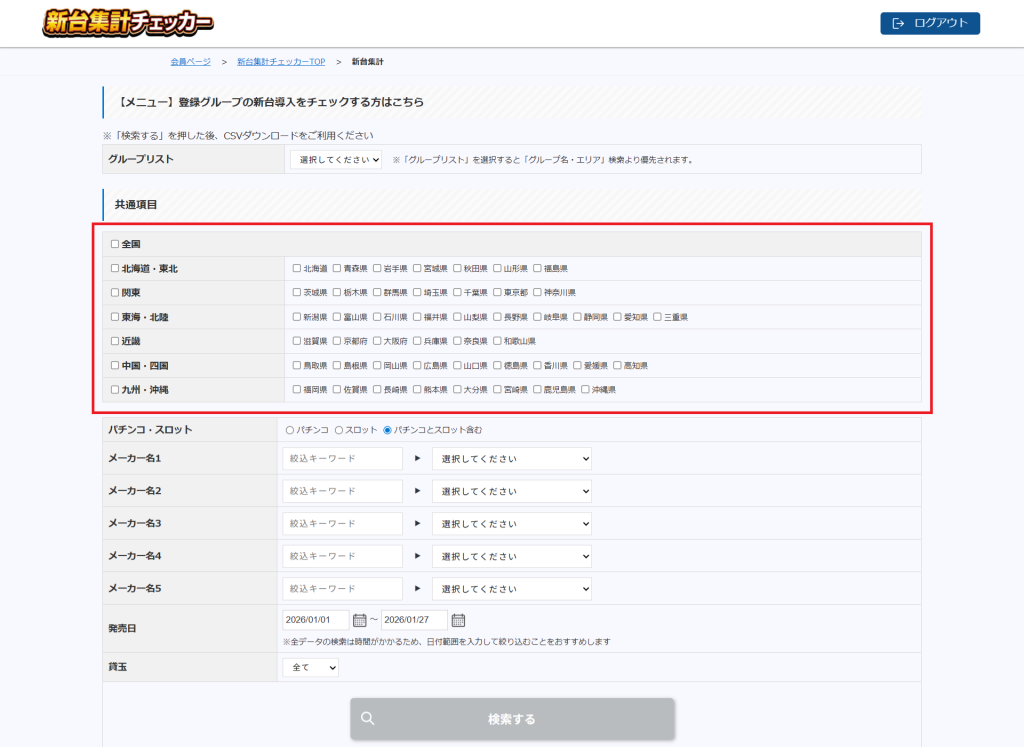The image size is (1024, 747).
Task: Open the start date calendar picker
Action: coord(360,620)
